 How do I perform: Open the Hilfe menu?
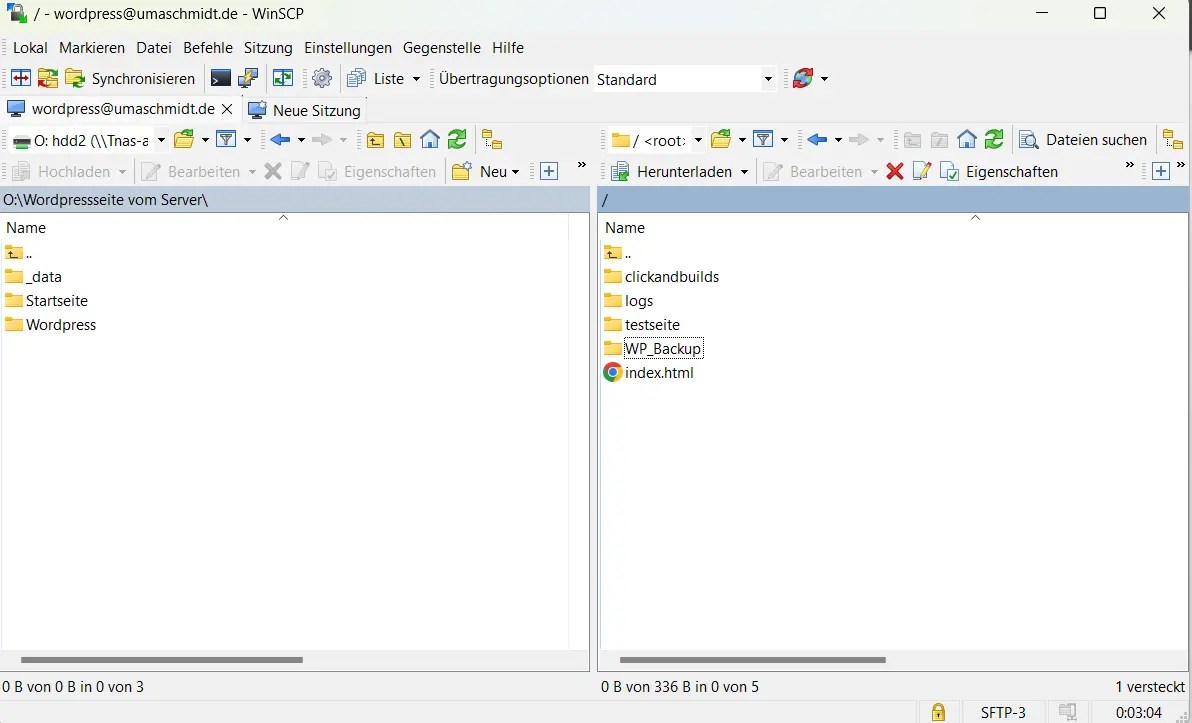tap(508, 48)
